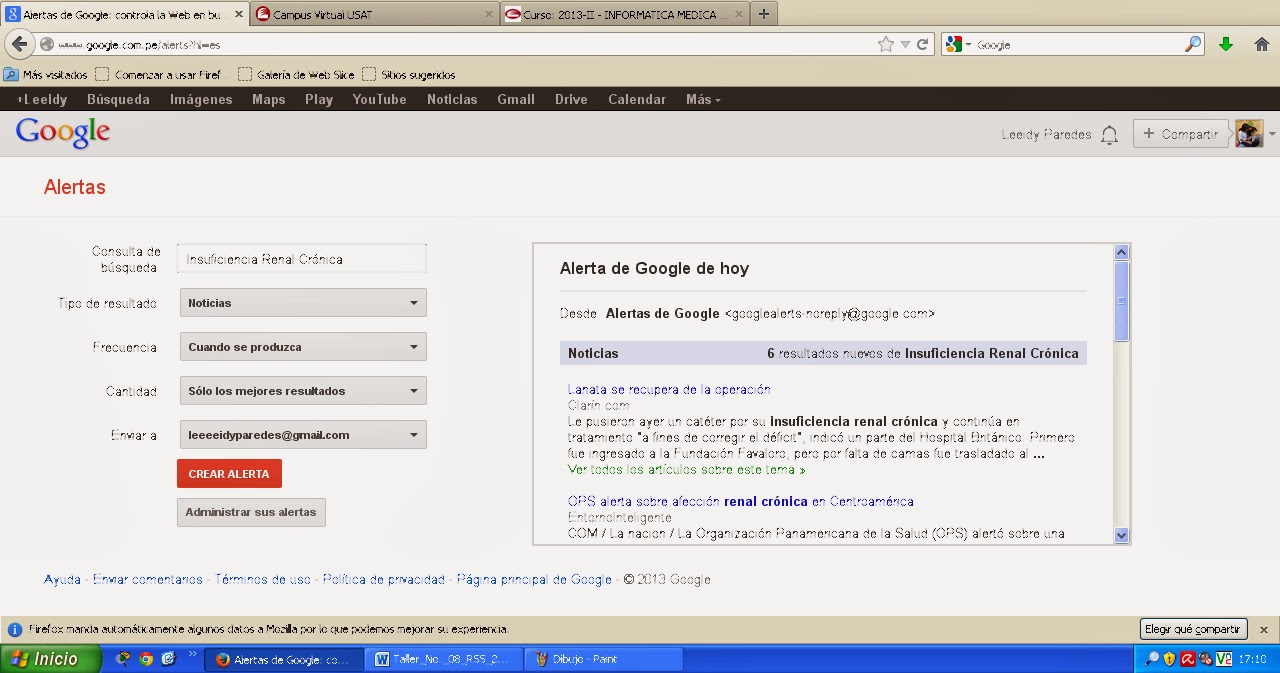Switch to the Campus Virtual USAT tab

pyautogui.click(x=374, y=14)
